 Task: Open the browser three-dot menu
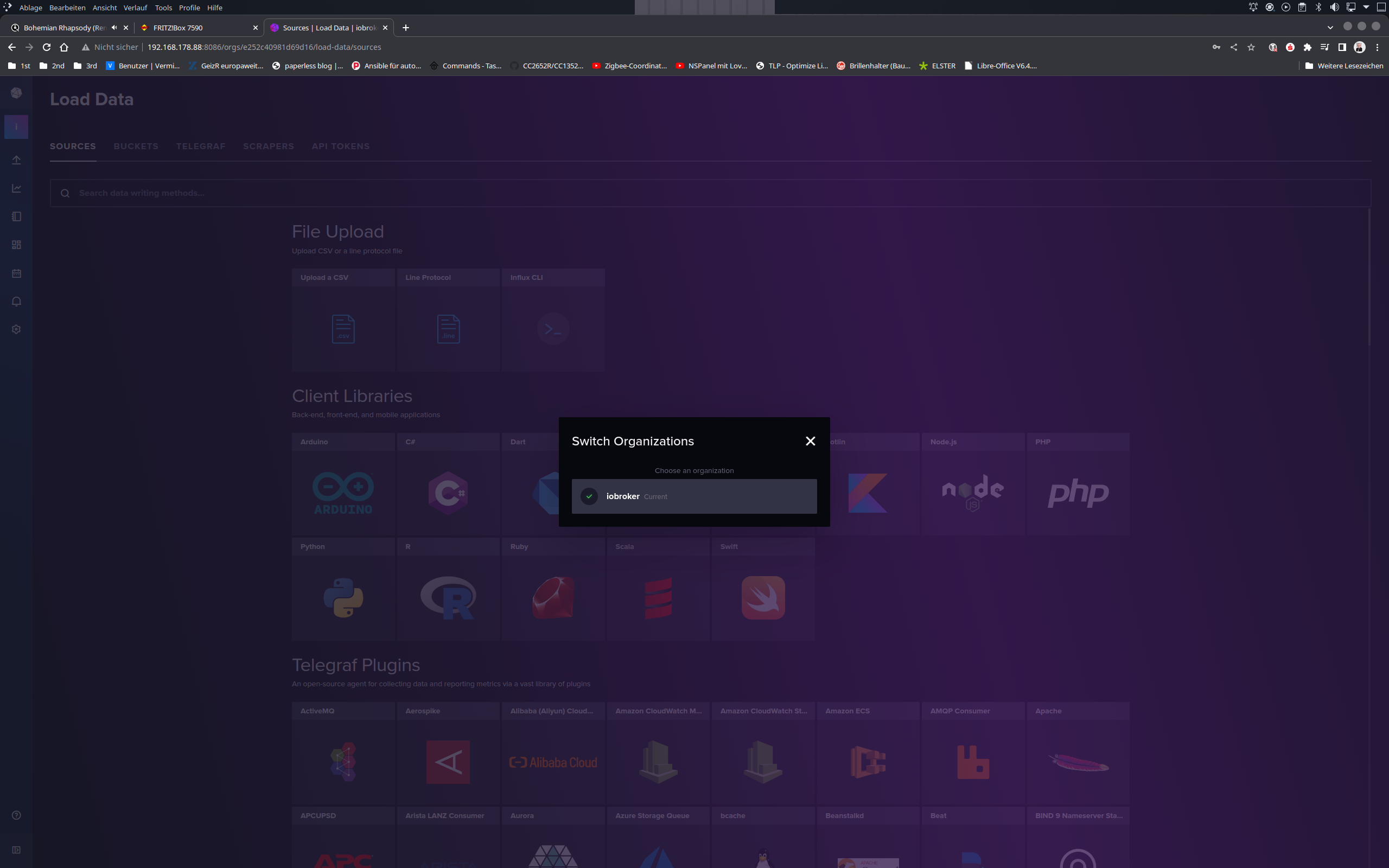coord(1377,47)
